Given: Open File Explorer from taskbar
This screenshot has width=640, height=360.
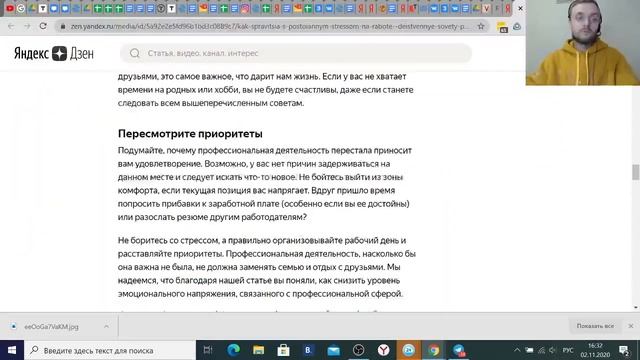Looking at the screenshot, I should [x=258, y=350].
